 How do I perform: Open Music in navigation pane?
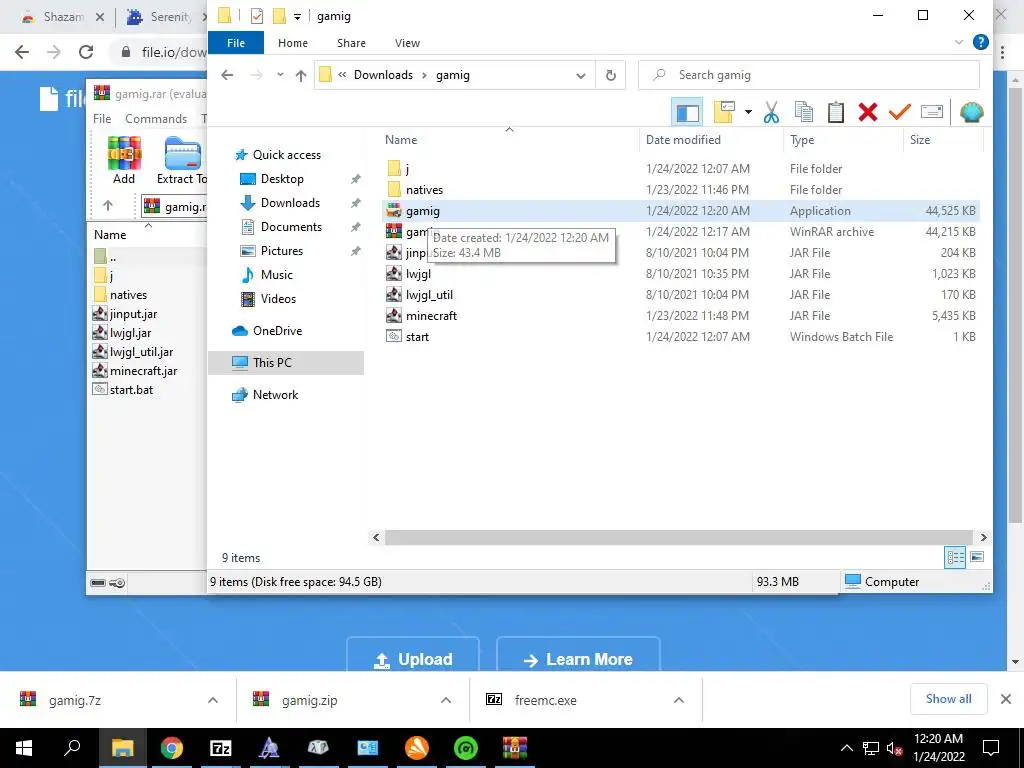click(276, 275)
